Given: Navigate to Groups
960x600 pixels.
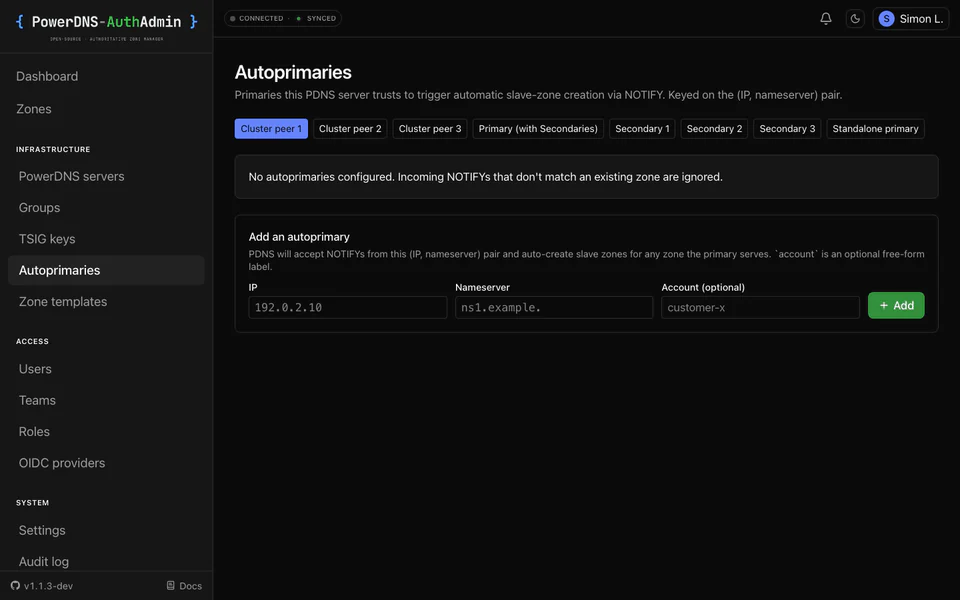Looking at the screenshot, I should pyautogui.click(x=39, y=208).
